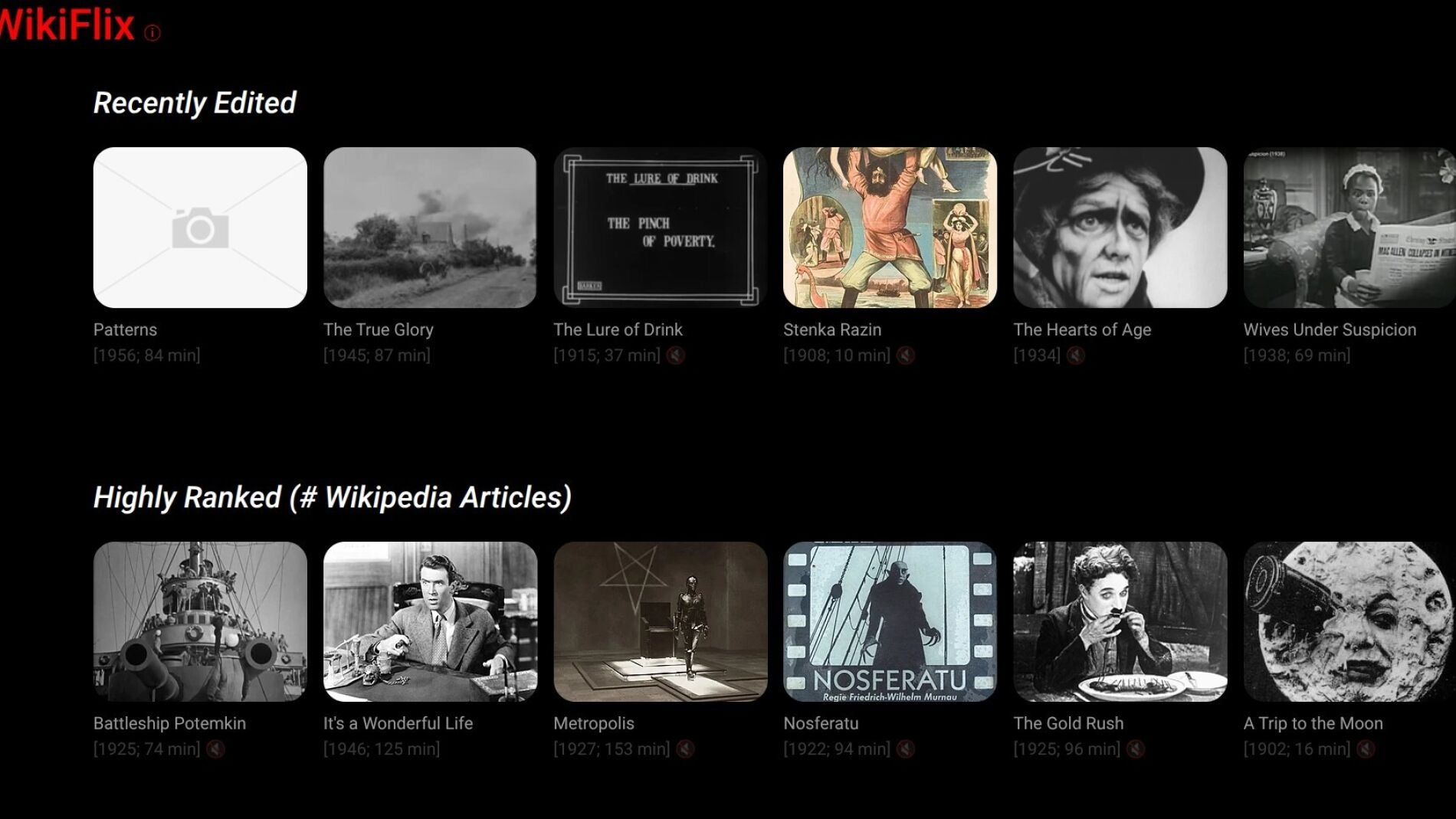
Task: Click the silent-film icon under The Lure of Drink
Action: pyautogui.click(x=675, y=355)
